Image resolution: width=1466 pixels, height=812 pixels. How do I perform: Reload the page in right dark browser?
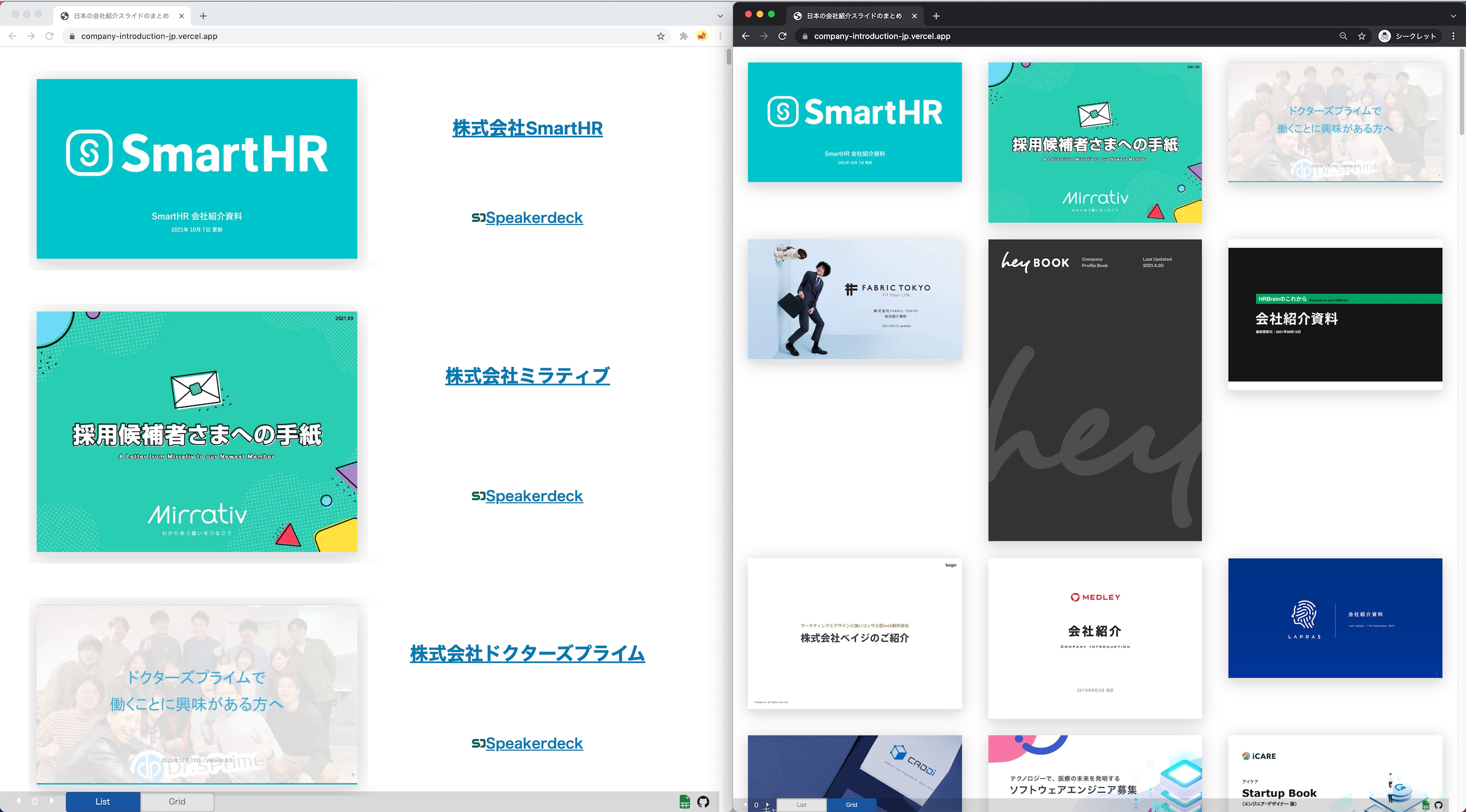pyautogui.click(x=782, y=36)
